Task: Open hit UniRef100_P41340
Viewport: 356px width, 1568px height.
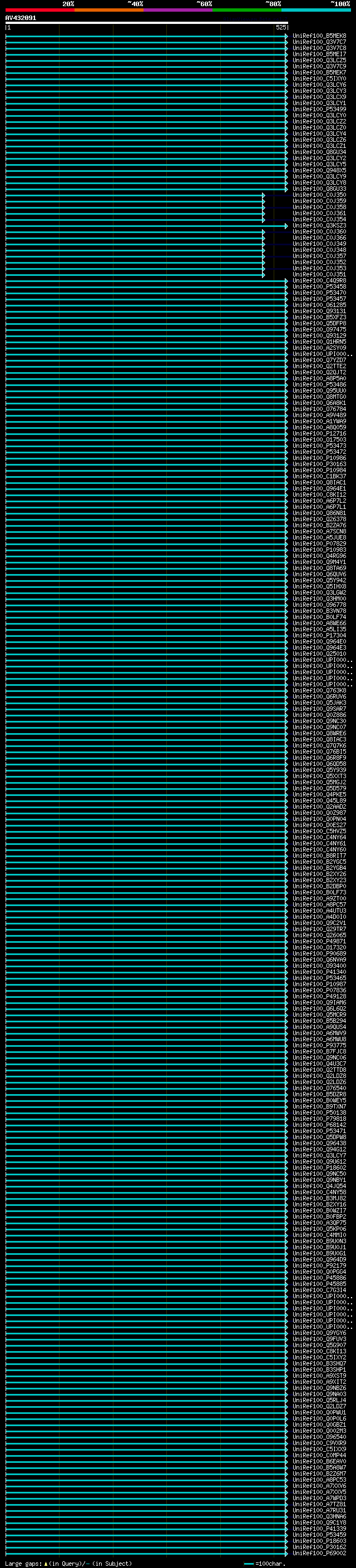Action: (x=319, y=972)
